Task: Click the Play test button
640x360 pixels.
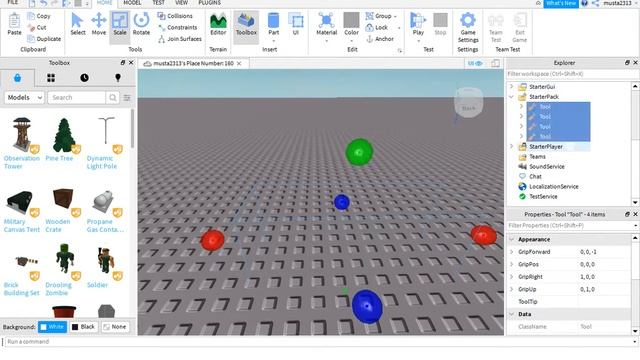Action: [418, 27]
